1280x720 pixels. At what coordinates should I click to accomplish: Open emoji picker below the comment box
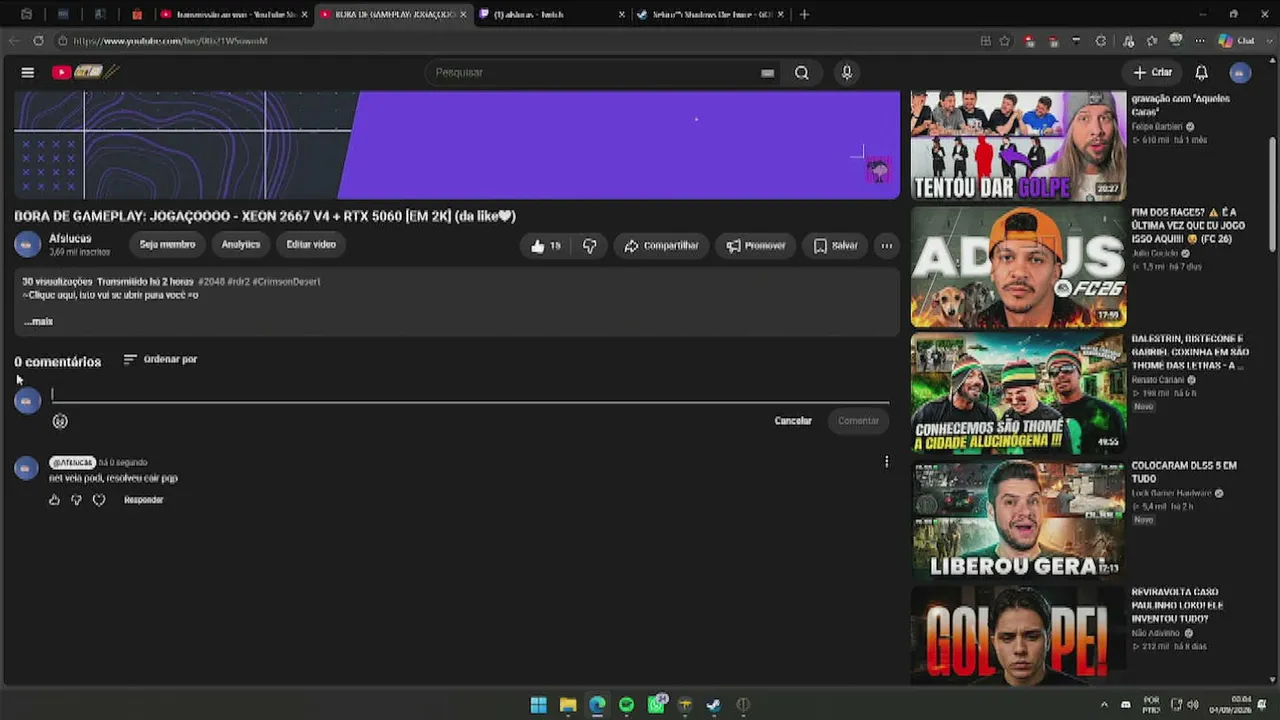[60, 421]
